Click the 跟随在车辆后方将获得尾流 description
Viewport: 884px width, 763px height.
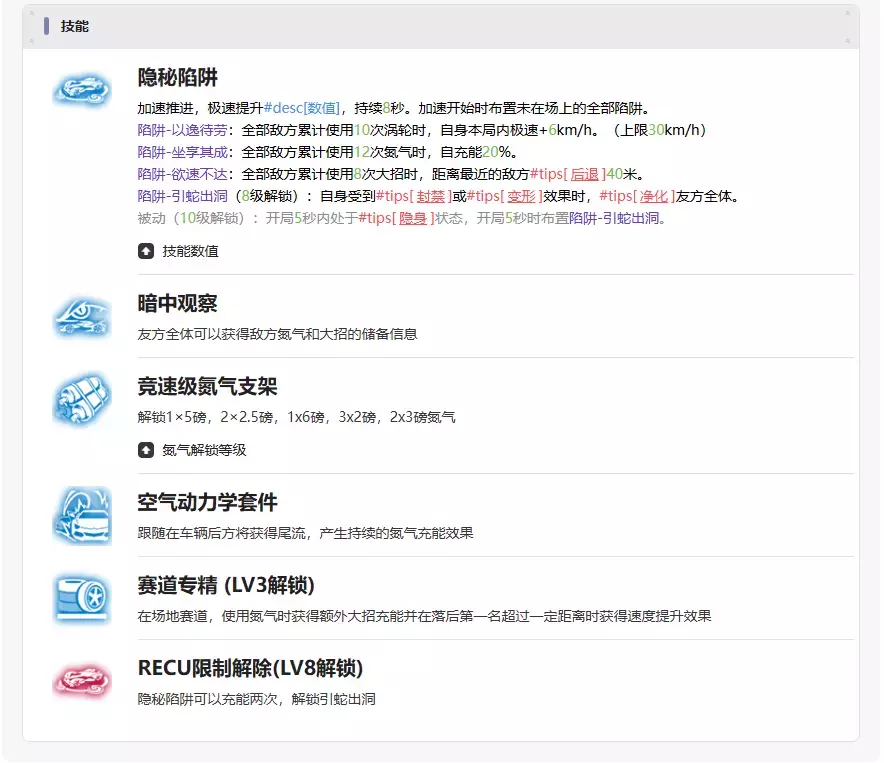306,533
